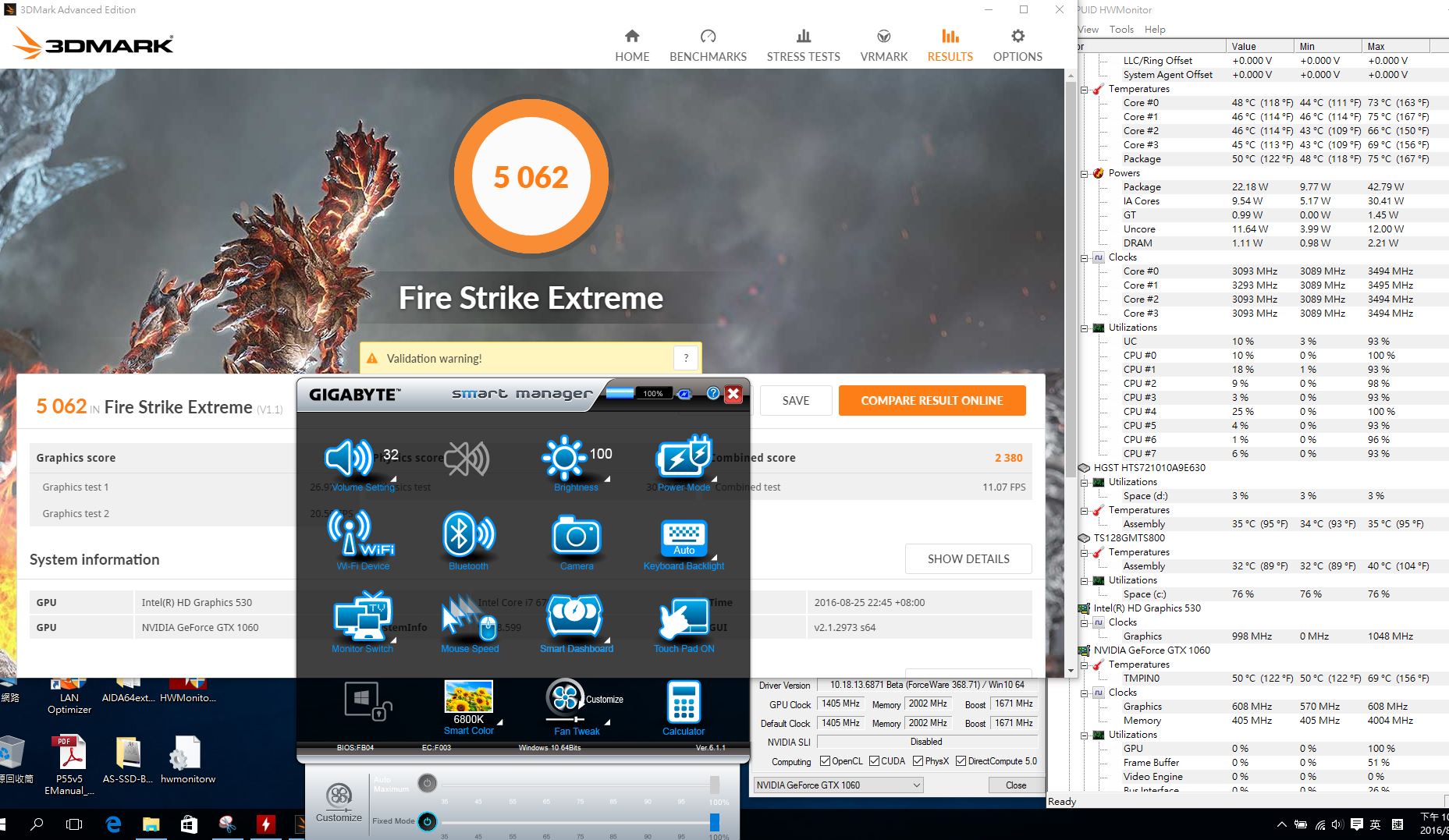Open File Explorer from taskbar
This screenshot has height=840, width=1449.
click(x=151, y=824)
